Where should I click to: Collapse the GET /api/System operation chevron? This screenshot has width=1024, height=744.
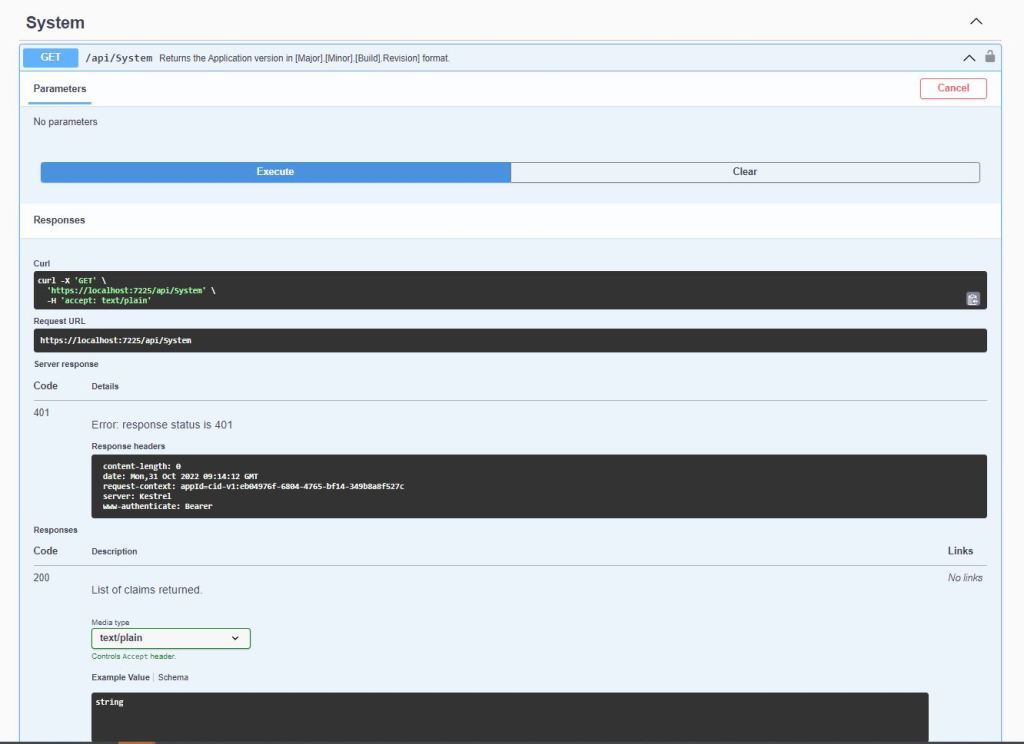pos(969,58)
